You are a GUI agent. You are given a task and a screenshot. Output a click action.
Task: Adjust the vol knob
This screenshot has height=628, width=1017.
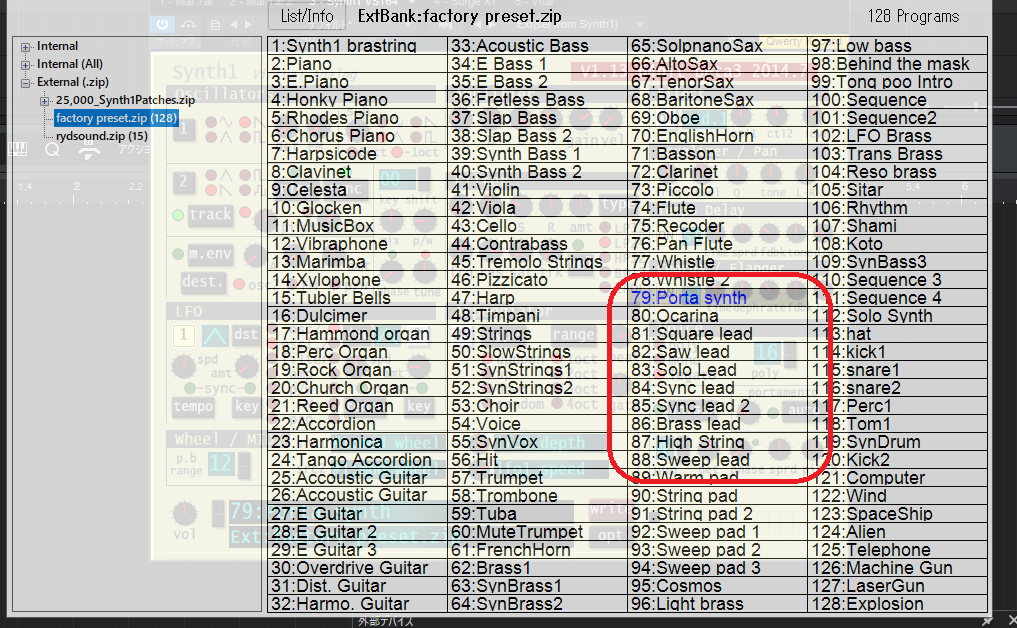[x=184, y=516]
